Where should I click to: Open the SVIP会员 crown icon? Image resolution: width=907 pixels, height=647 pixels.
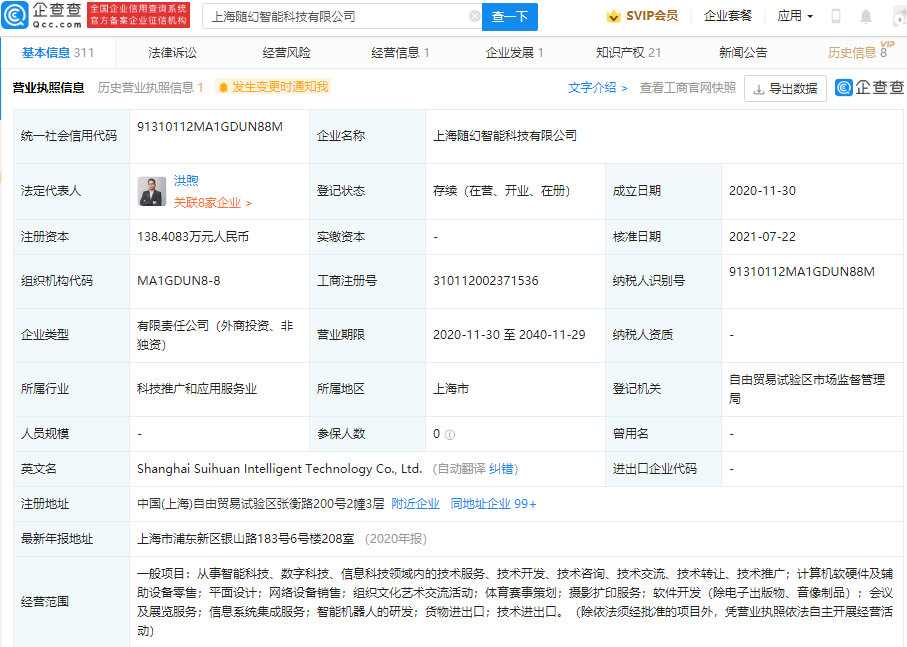click(612, 16)
